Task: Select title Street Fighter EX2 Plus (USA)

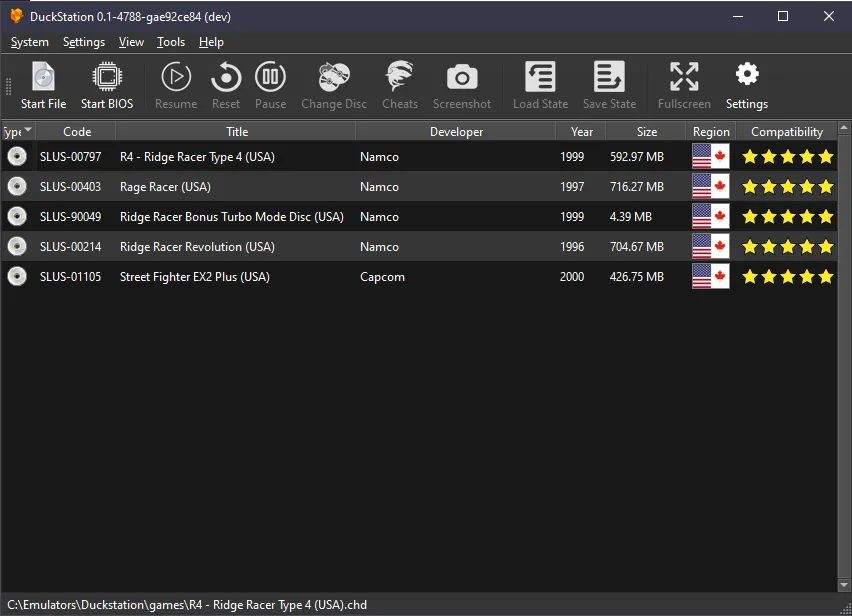Action: pos(195,276)
